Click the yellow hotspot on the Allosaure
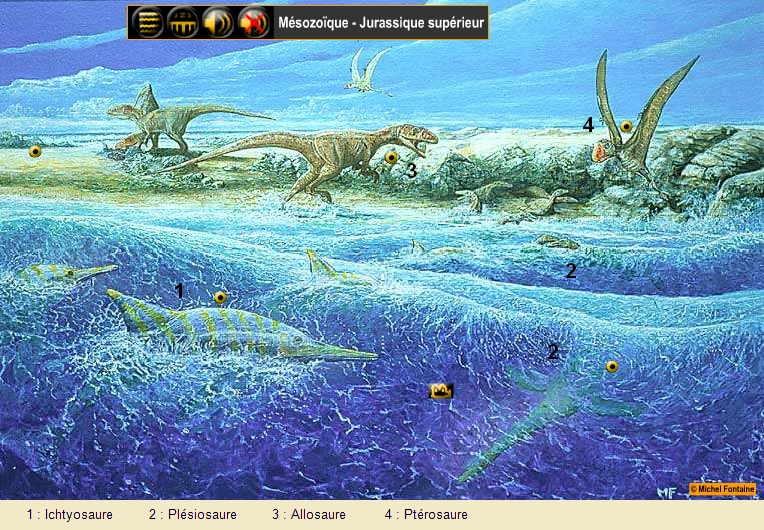This screenshot has width=764, height=530. pyautogui.click(x=391, y=157)
